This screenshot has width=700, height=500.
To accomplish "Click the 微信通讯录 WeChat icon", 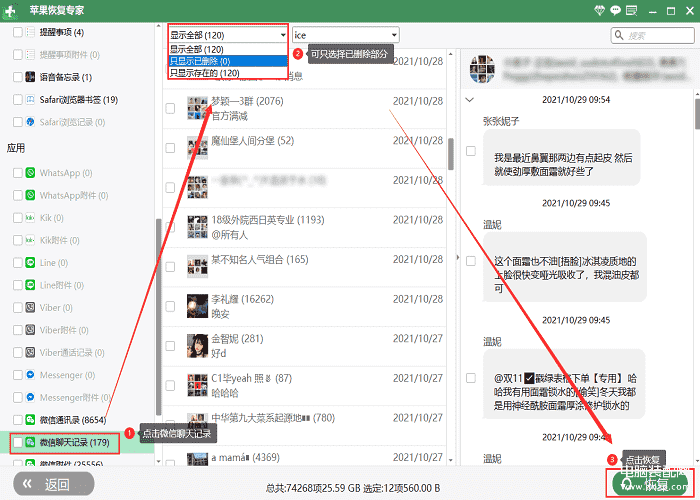I will point(30,420).
